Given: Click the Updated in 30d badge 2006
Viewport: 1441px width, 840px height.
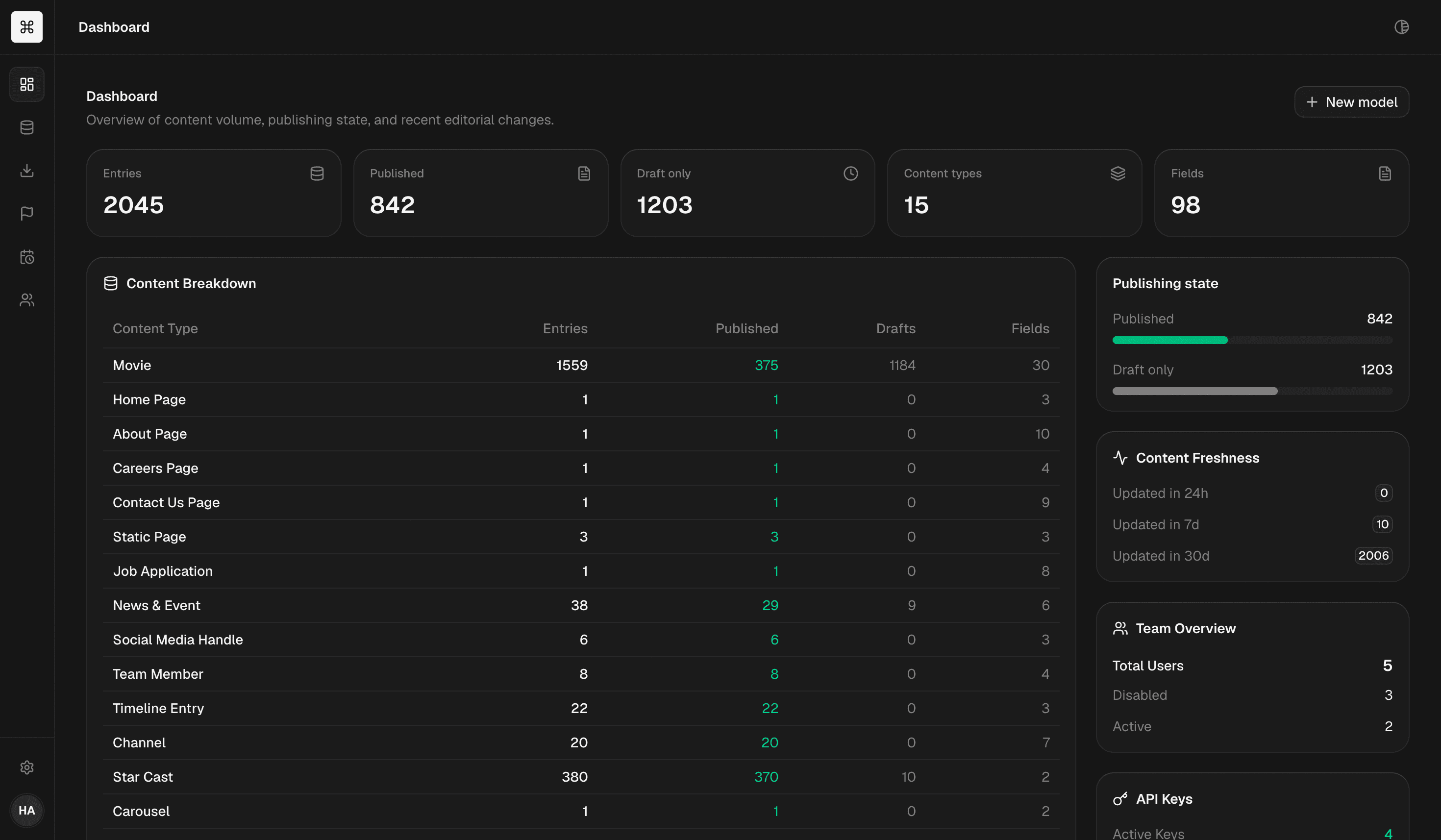Looking at the screenshot, I should point(1373,556).
